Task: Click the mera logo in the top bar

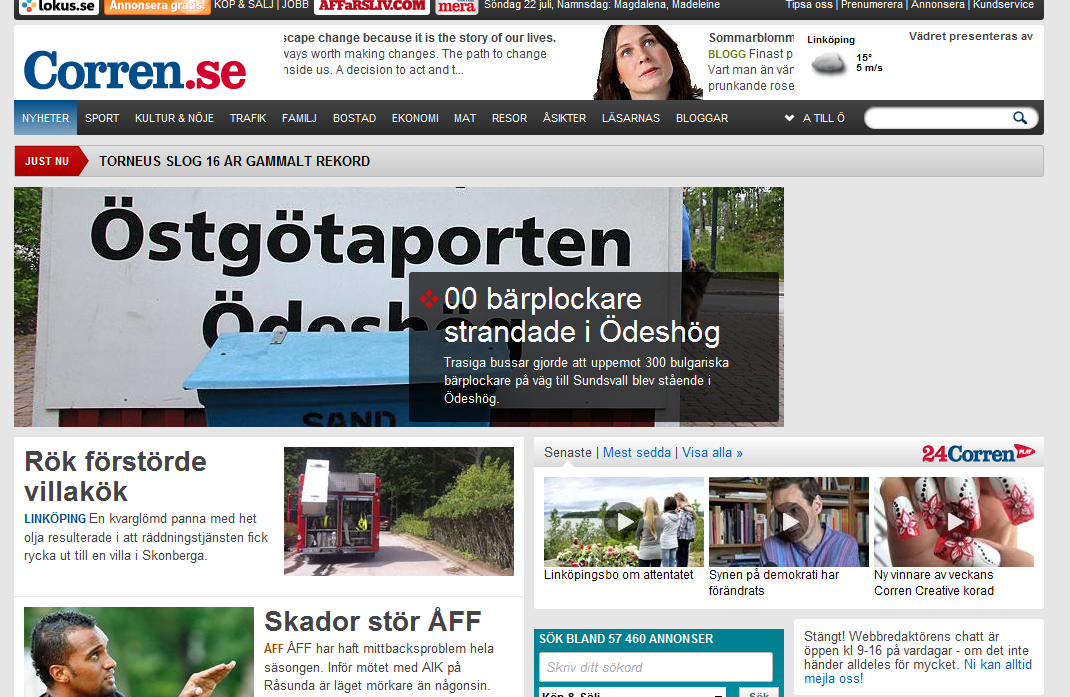Action: (456, 6)
